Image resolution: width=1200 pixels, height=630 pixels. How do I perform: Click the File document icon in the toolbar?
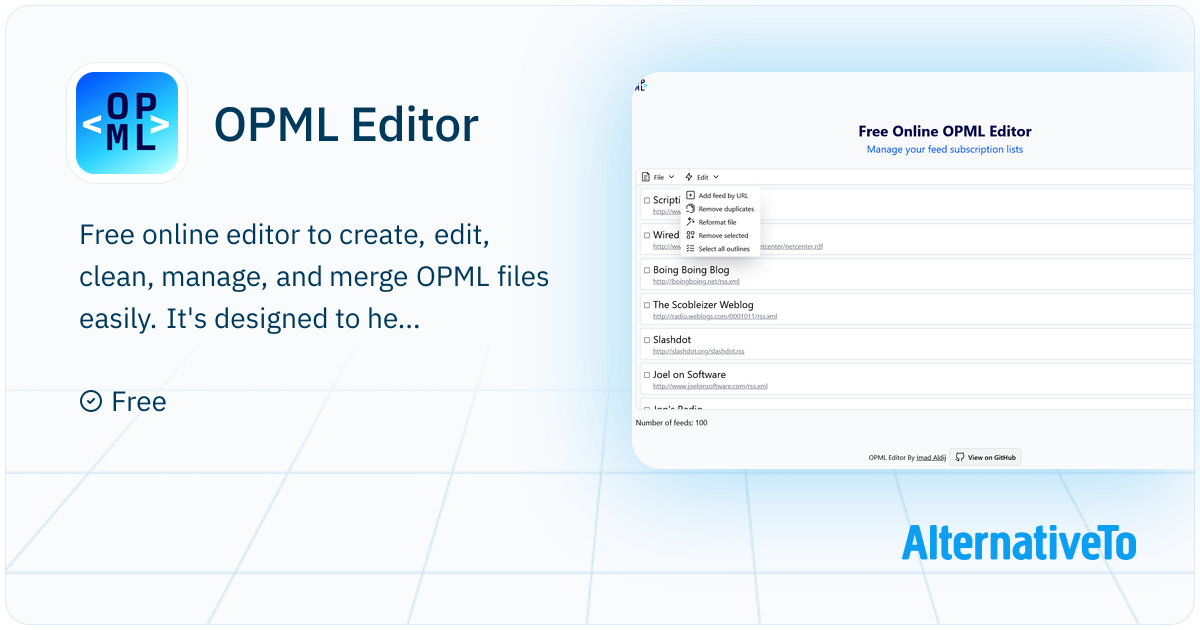click(x=646, y=177)
